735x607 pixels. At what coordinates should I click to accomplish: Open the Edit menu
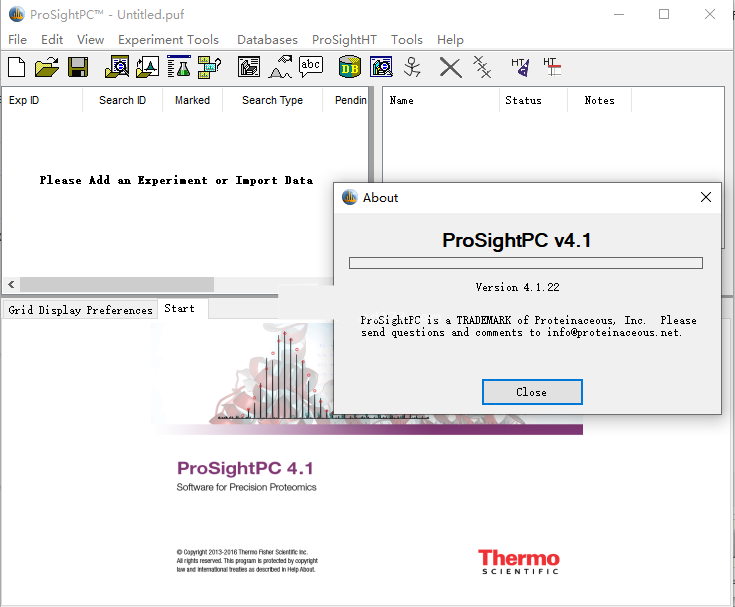click(x=52, y=40)
